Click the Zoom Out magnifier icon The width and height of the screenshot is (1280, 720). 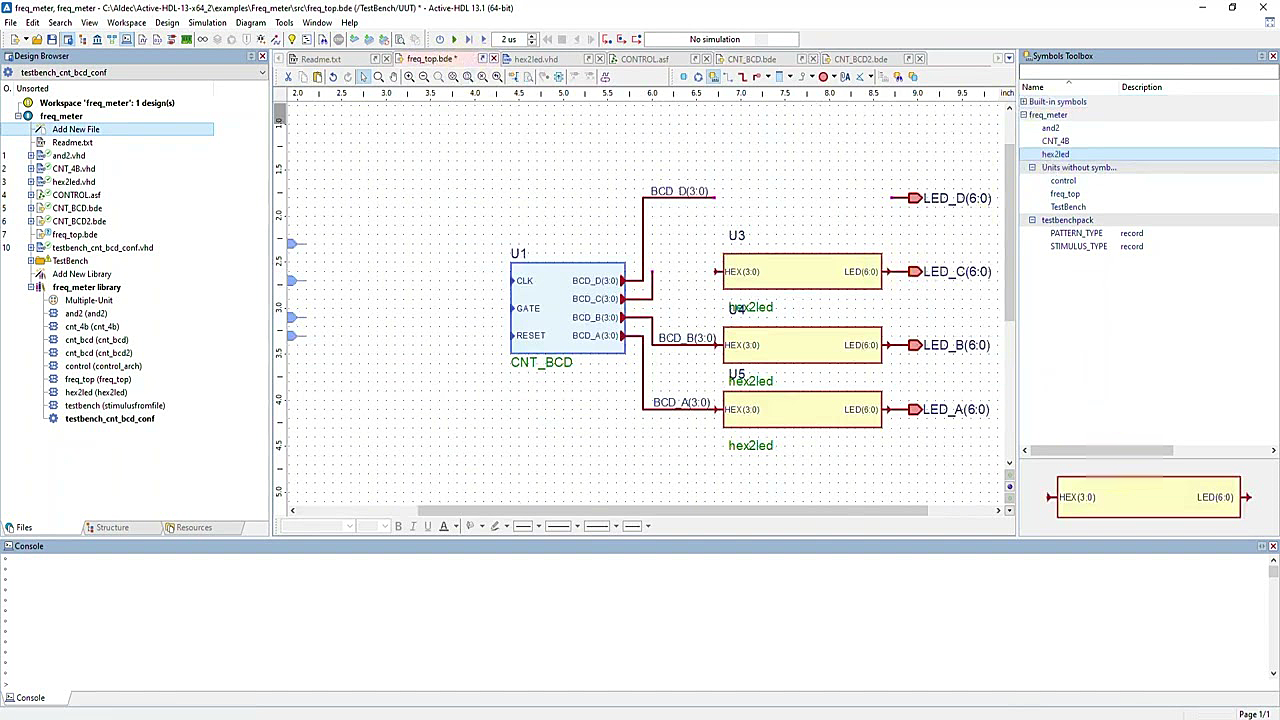tap(424, 77)
